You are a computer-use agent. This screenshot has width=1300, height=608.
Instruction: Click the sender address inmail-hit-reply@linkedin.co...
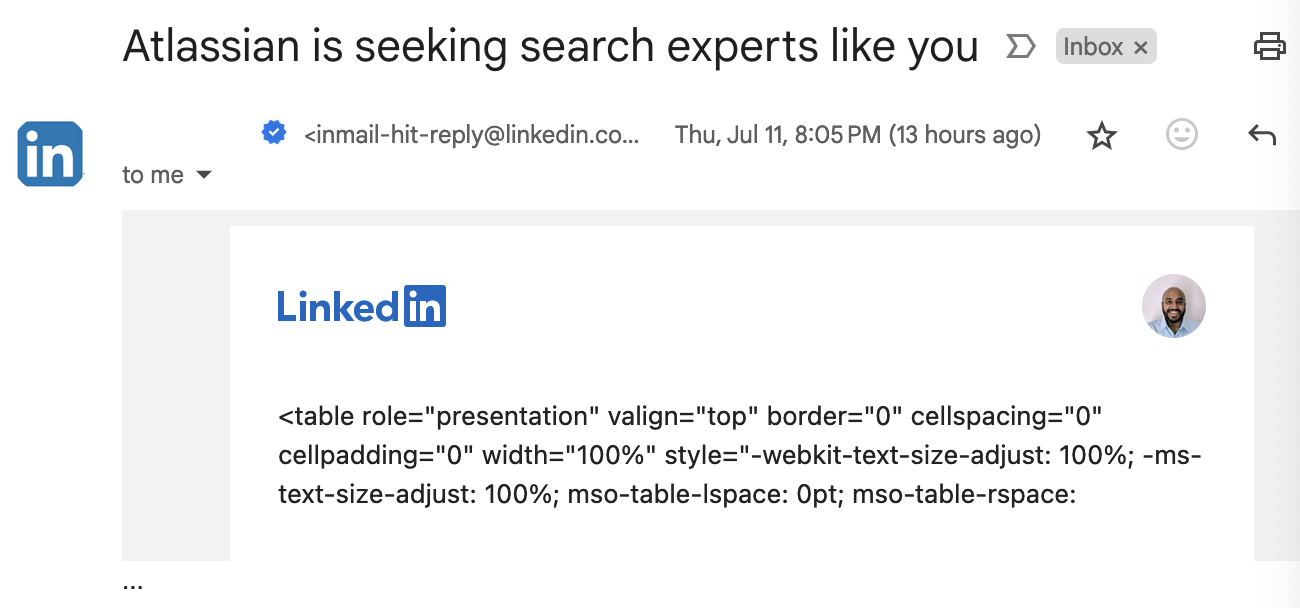point(471,134)
